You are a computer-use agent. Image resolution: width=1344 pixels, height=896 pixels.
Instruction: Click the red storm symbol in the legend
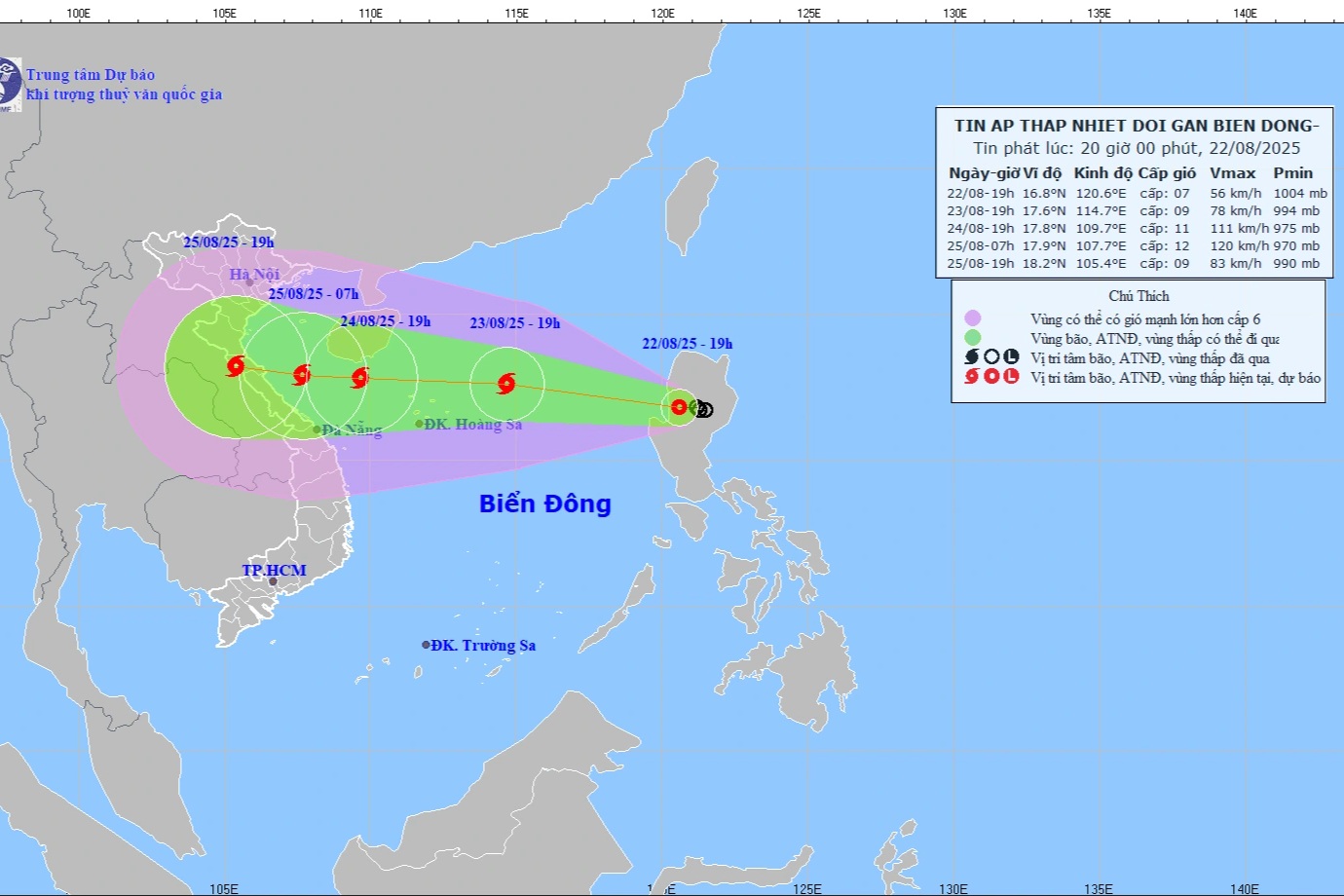pos(972,377)
